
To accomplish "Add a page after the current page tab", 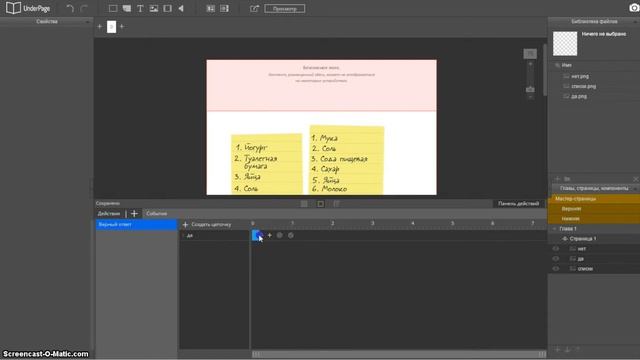I will (122, 27).
